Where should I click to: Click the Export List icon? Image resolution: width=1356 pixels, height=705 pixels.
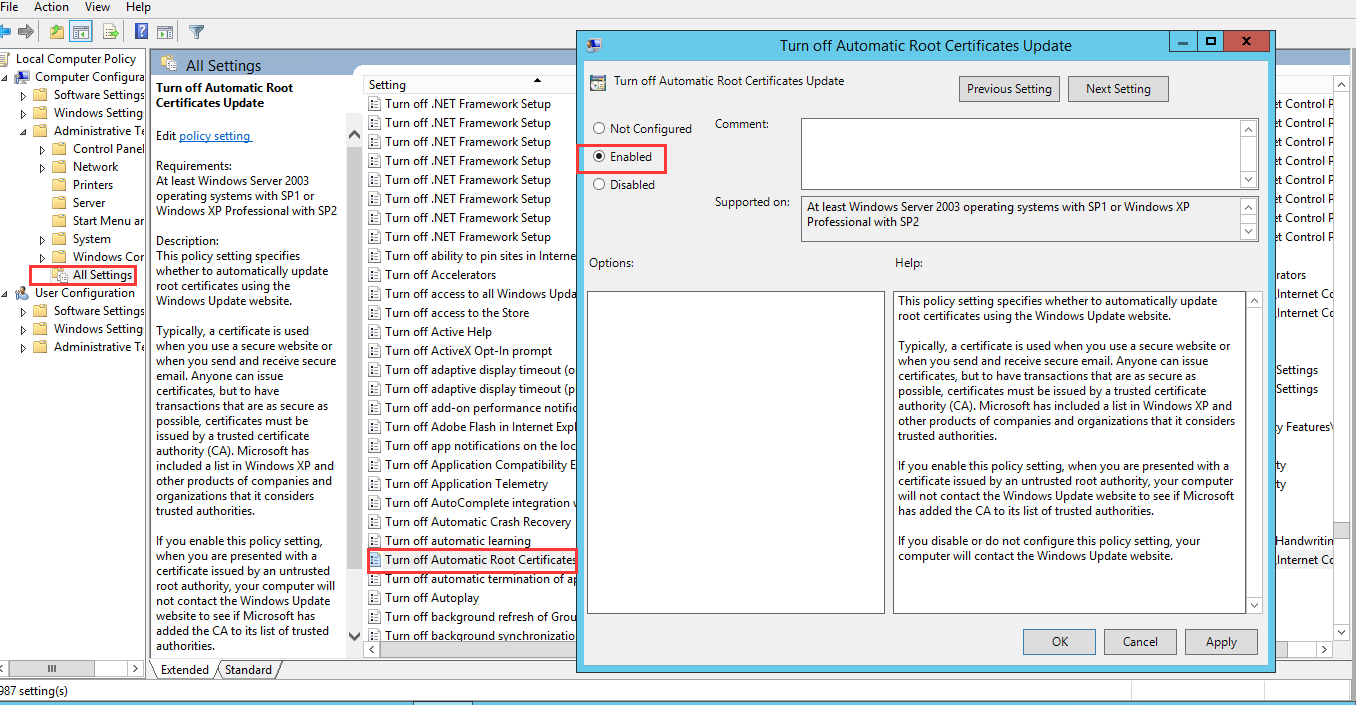tap(110, 31)
